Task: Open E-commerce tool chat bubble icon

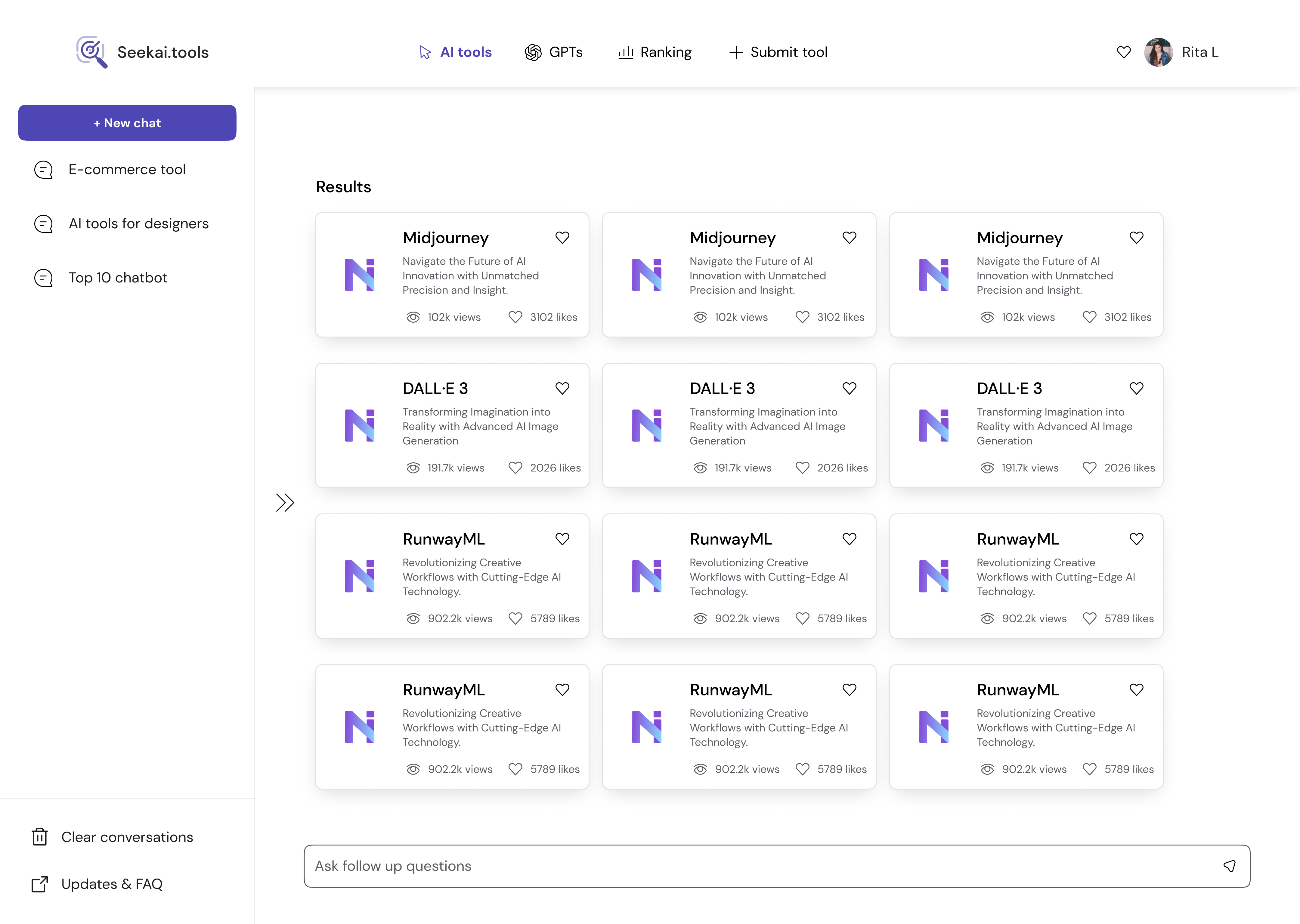Action: [44, 170]
